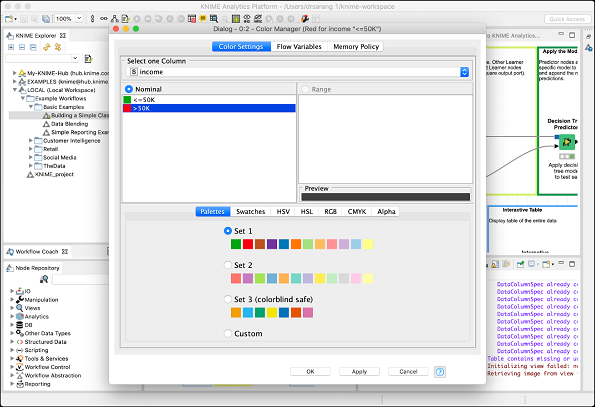This screenshot has width=595, height=407.
Task: Click the synchronize orange arrows Explorer icon
Action: click(x=46, y=47)
